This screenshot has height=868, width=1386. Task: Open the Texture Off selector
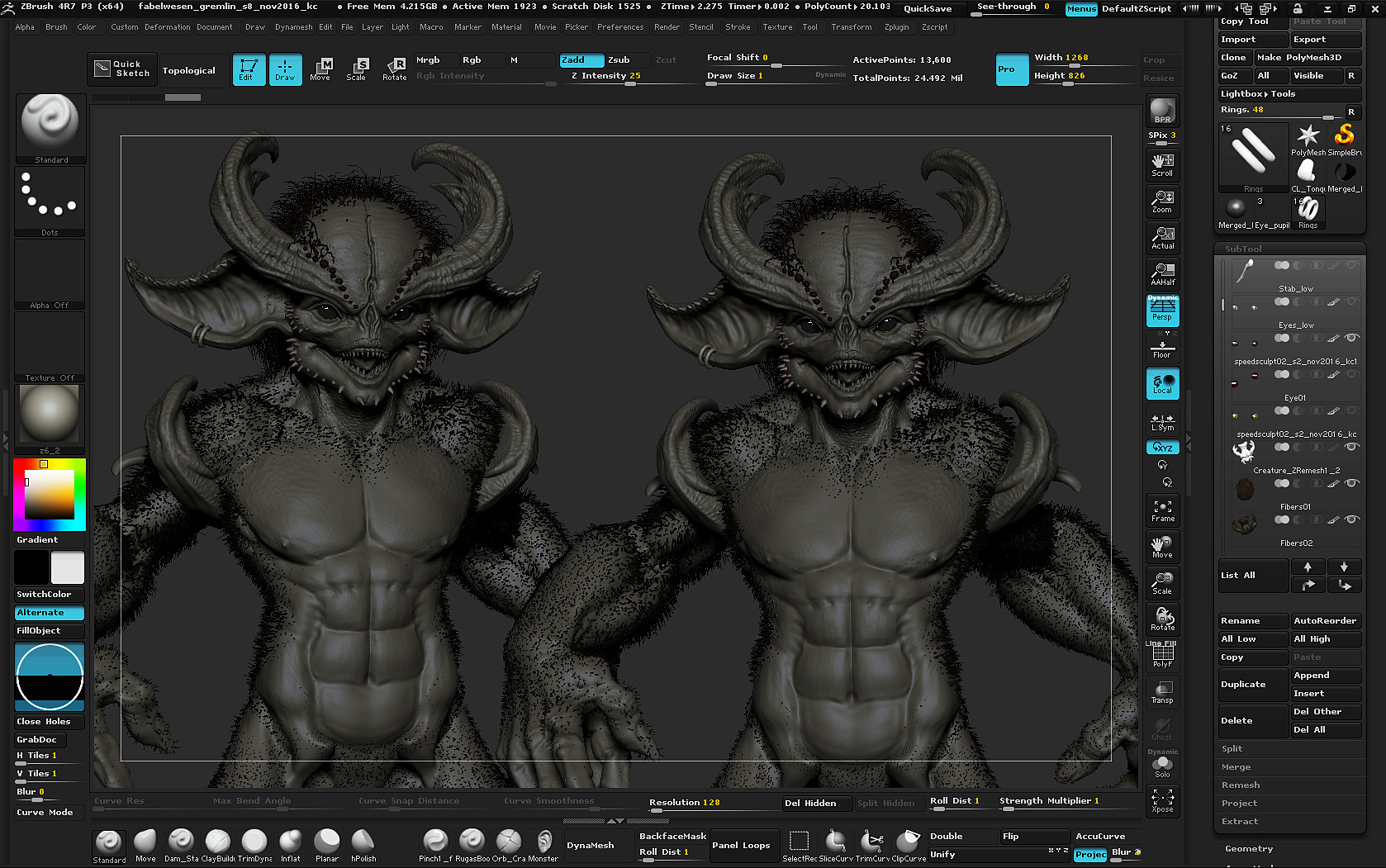[x=50, y=348]
